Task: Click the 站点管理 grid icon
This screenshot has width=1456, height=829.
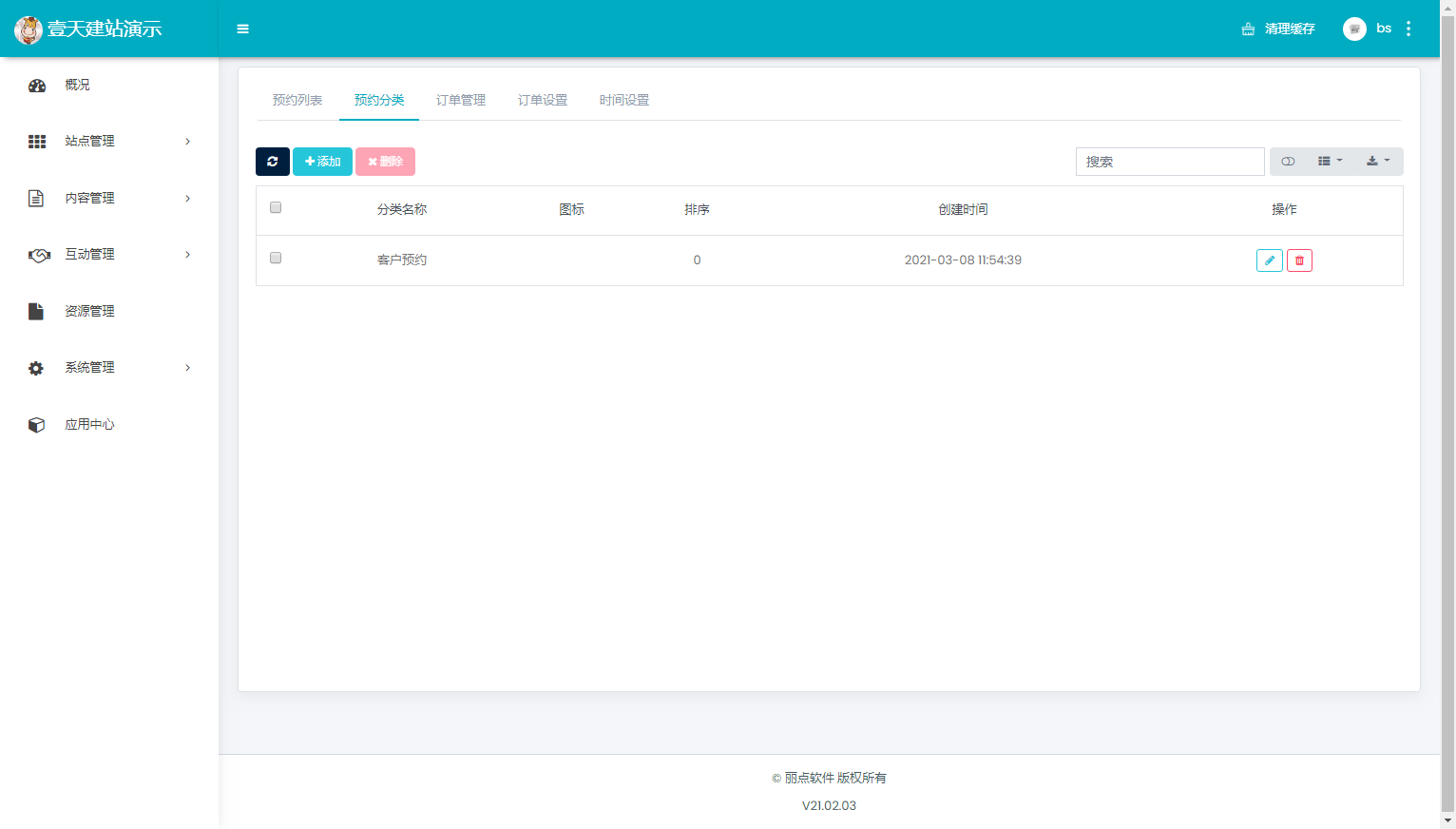Action: (37, 142)
